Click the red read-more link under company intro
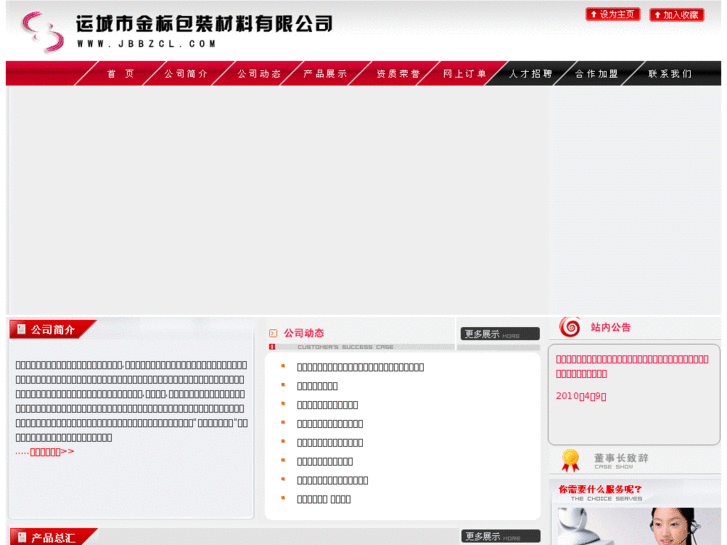This screenshot has width=727, height=545. pyautogui.click(x=45, y=452)
